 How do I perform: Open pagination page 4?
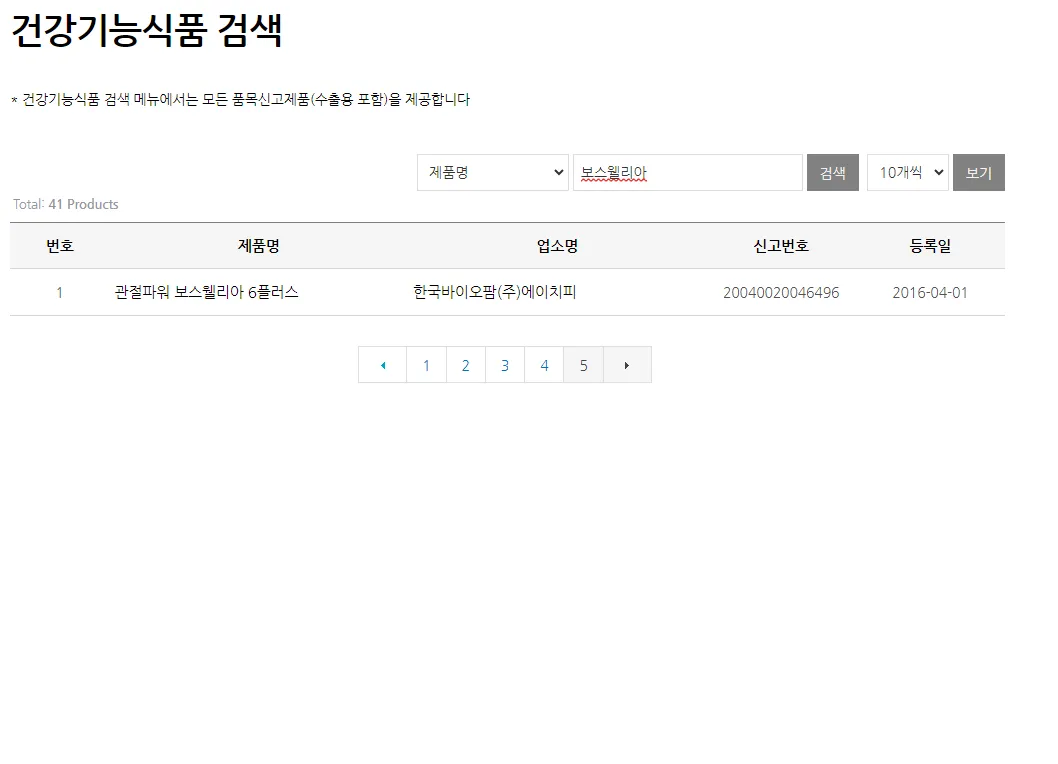[x=544, y=364]
